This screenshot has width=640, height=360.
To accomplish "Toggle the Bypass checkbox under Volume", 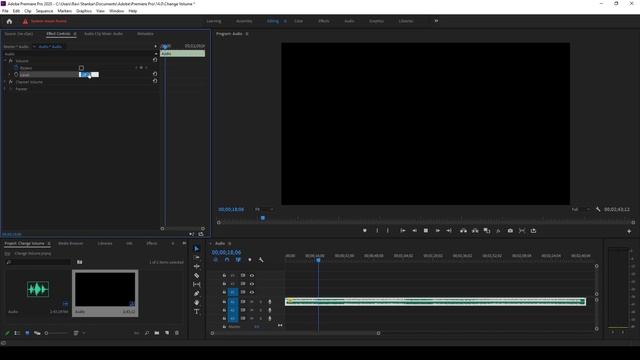I will (81, 68).
